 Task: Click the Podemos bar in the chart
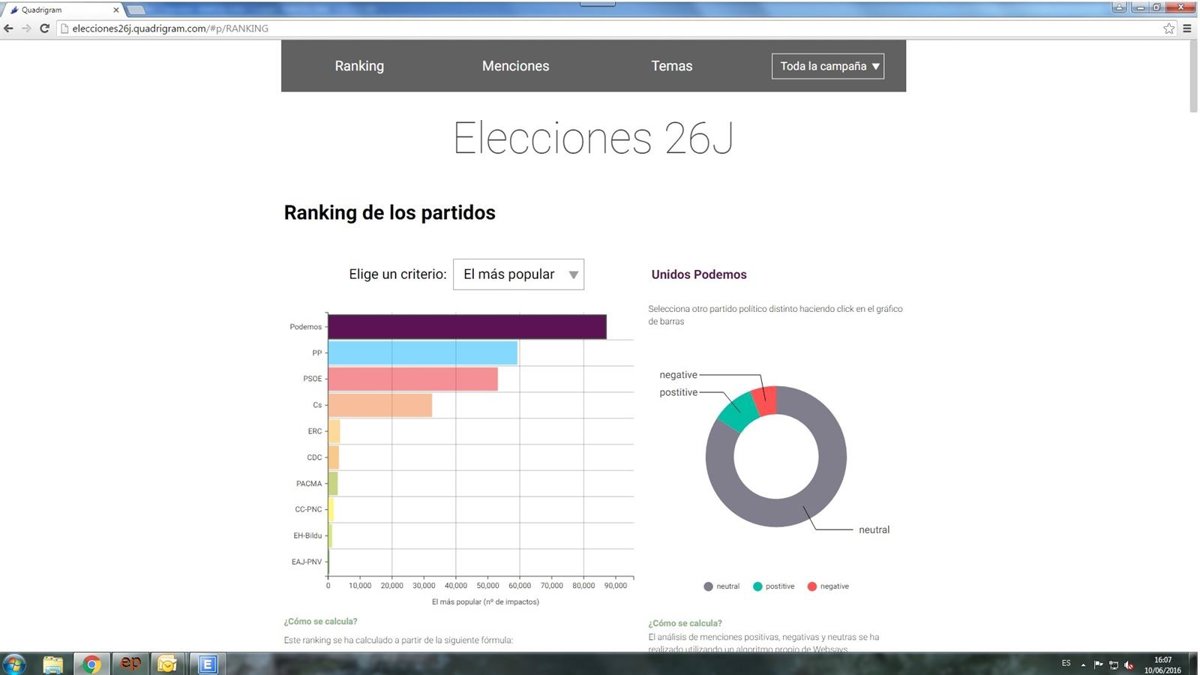pyautogui.click(x=466, y=327)
